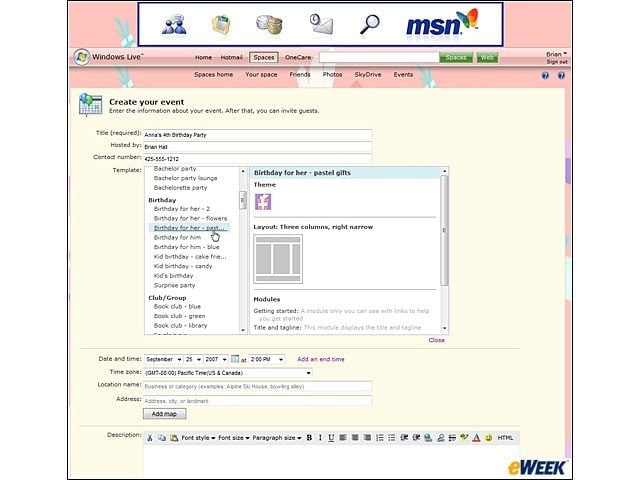Open Hotmail from the top navigation
The image size is (640, 480).
tap(231, 58)
